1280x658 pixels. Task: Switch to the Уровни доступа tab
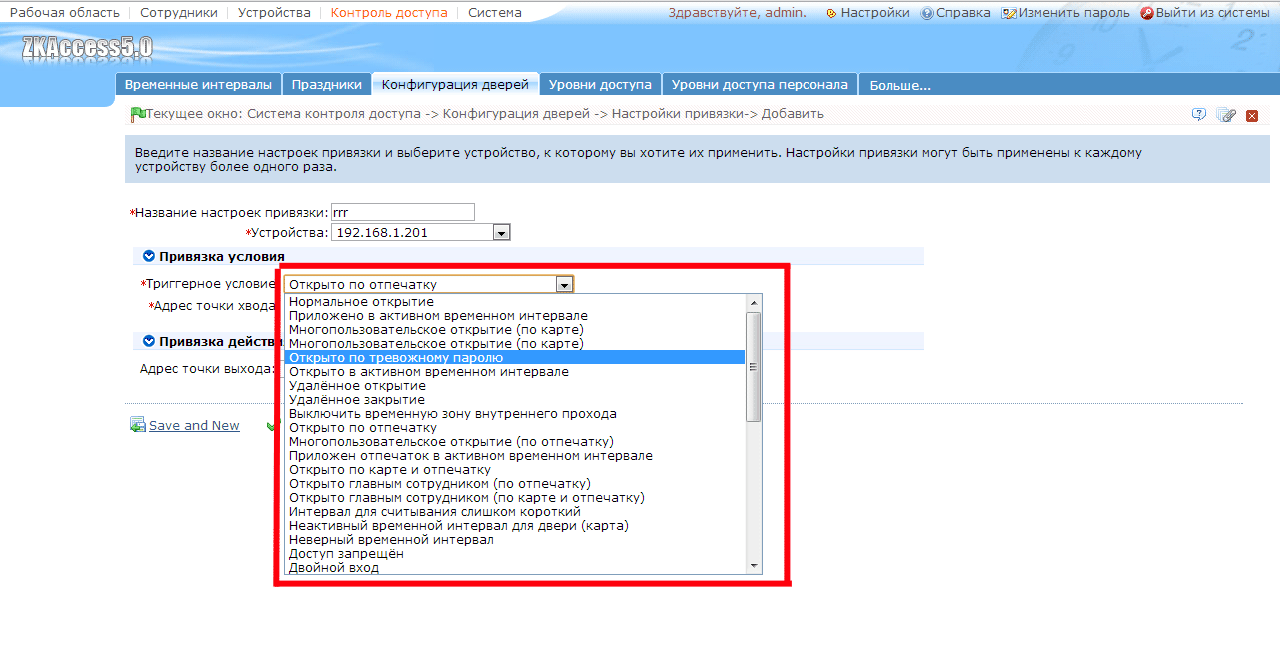[600, 85]
